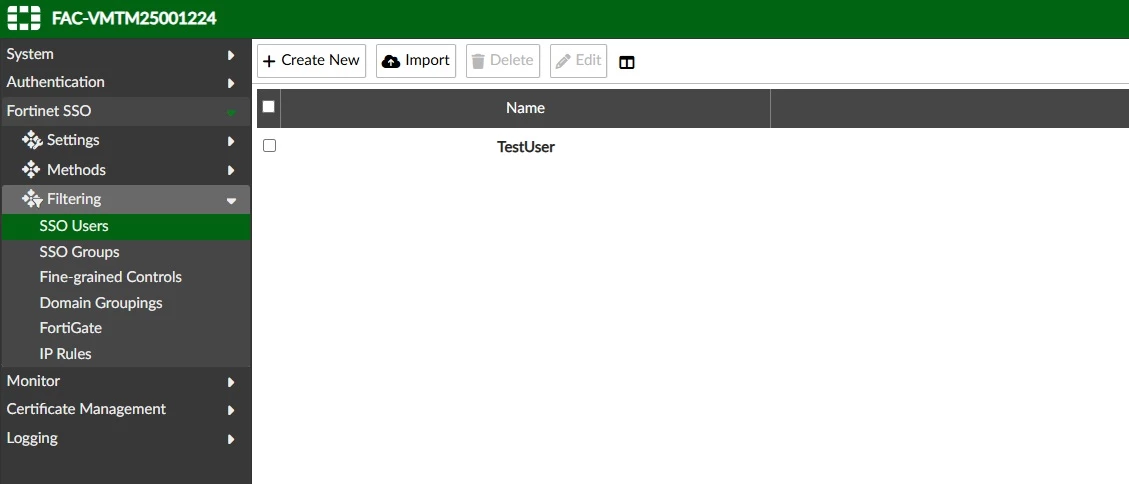Collapse the Fortinet SSO section arrow
Viewport: 1129px width, 484px height.
coord(231,112)
